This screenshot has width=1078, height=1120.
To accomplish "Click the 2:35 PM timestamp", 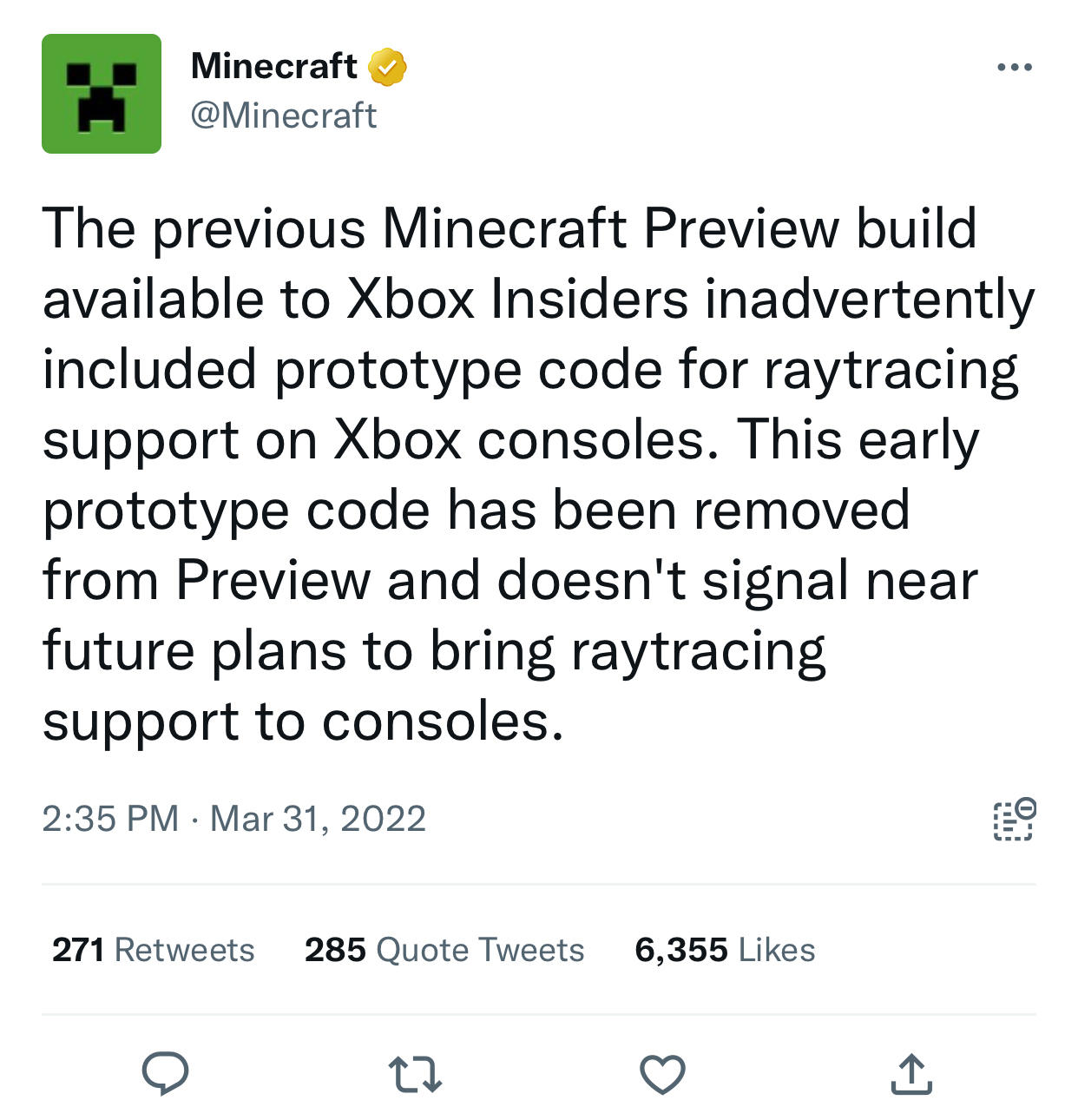I will tap(110, 819).
